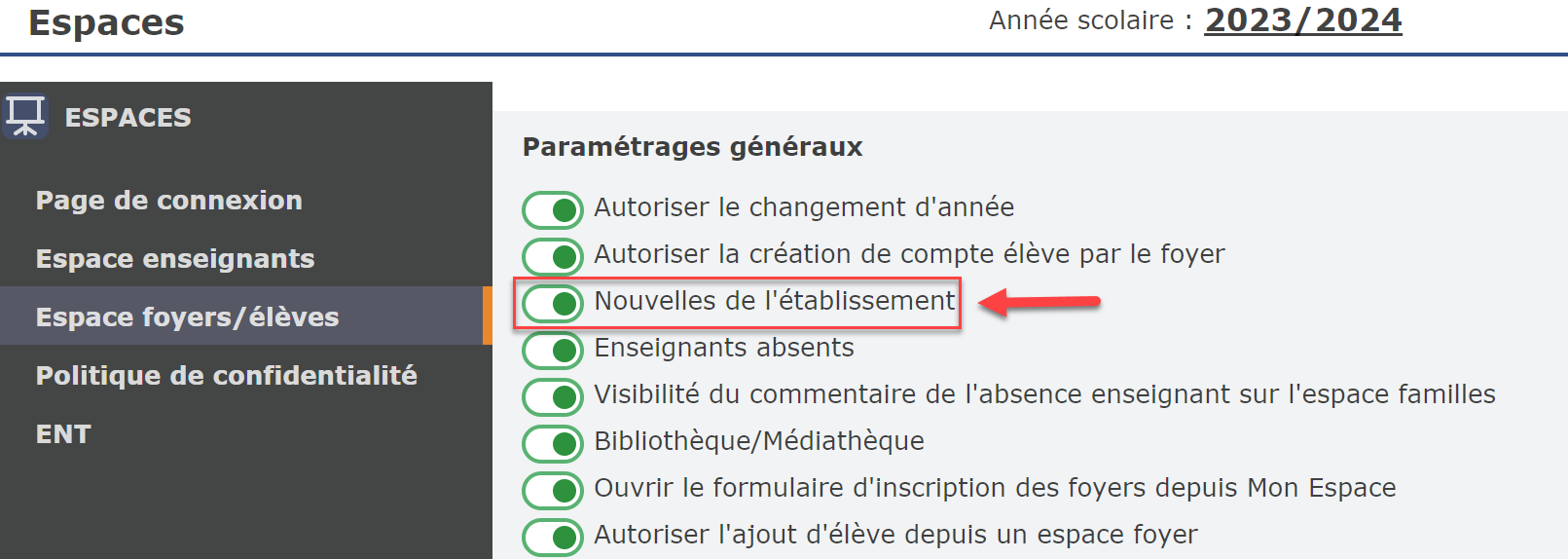The image size is (1568, 559).
Task: Click the Nouvelles de l'établissement label
Action: pos(775,301)
